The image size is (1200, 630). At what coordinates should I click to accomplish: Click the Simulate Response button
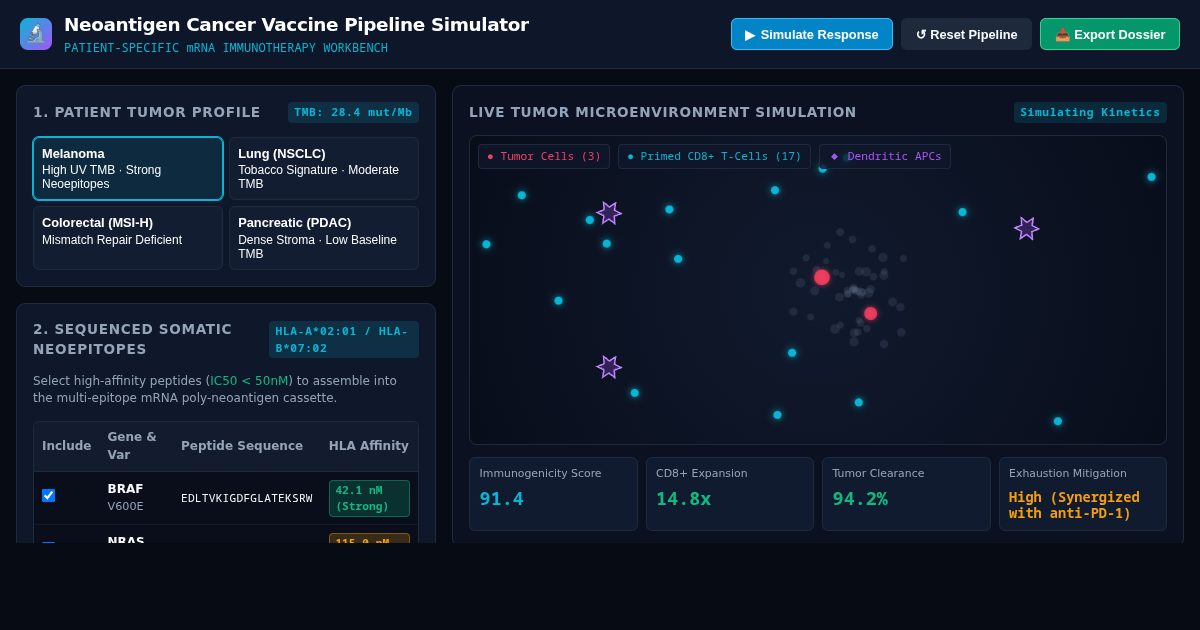[812, 34]
